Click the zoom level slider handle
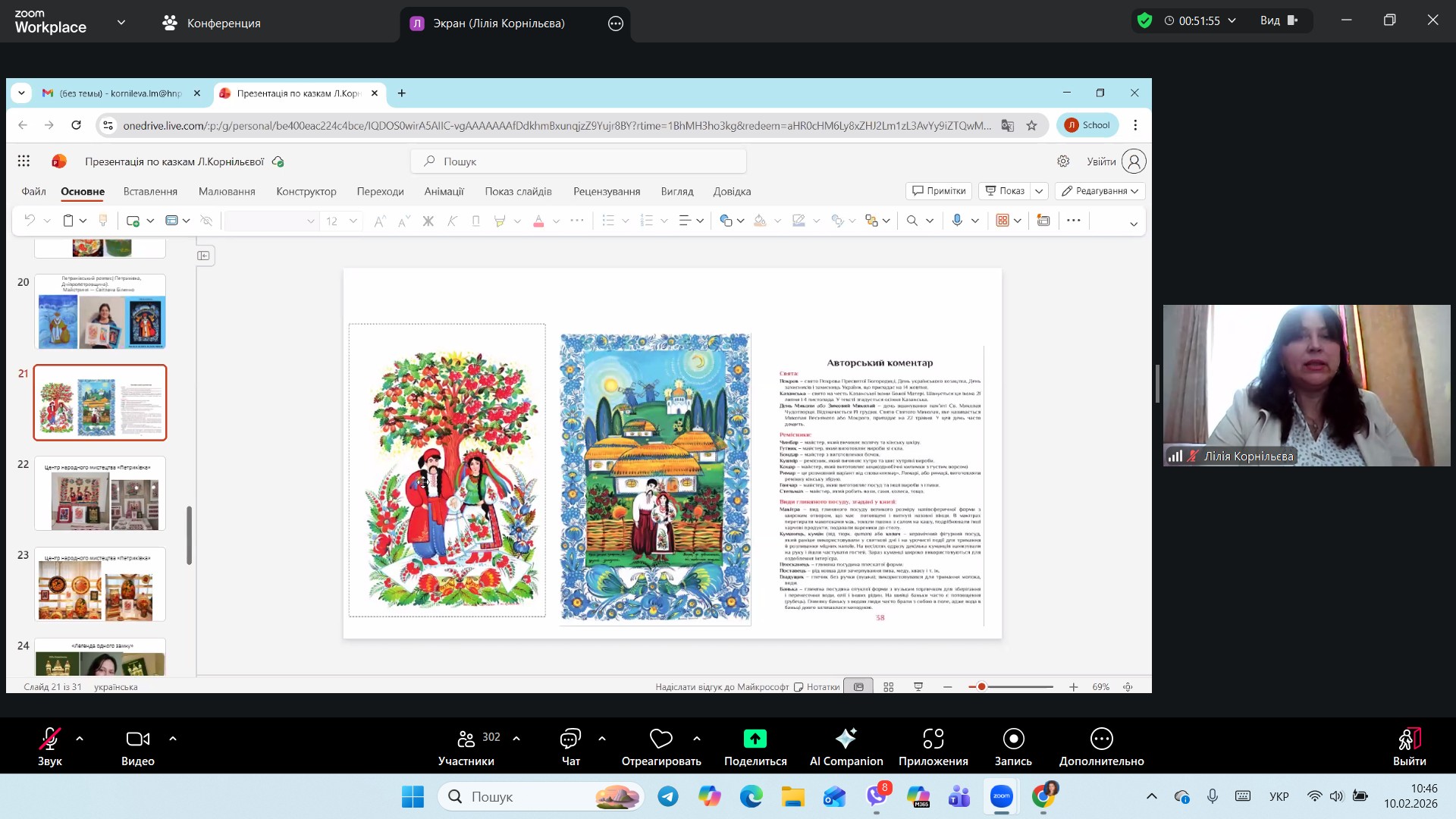The image size is (1456, 819). tap(981, 687)
